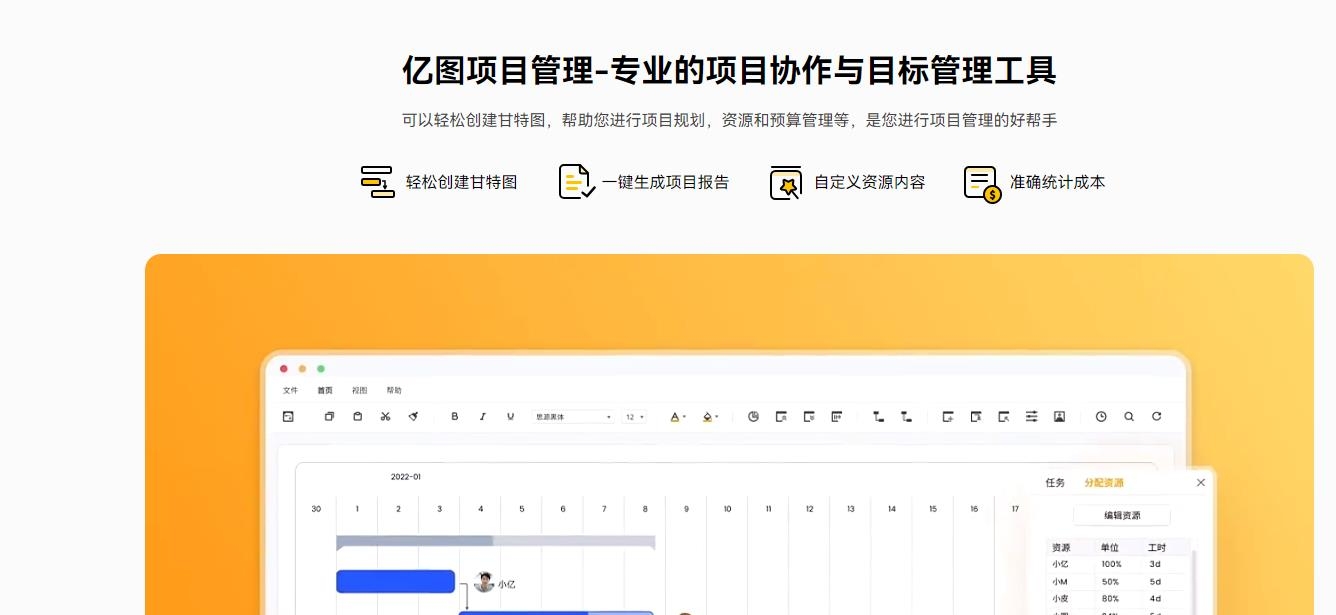Click the 100% unit cell
Viewport: 1336px width, 615px height.
1111,564
